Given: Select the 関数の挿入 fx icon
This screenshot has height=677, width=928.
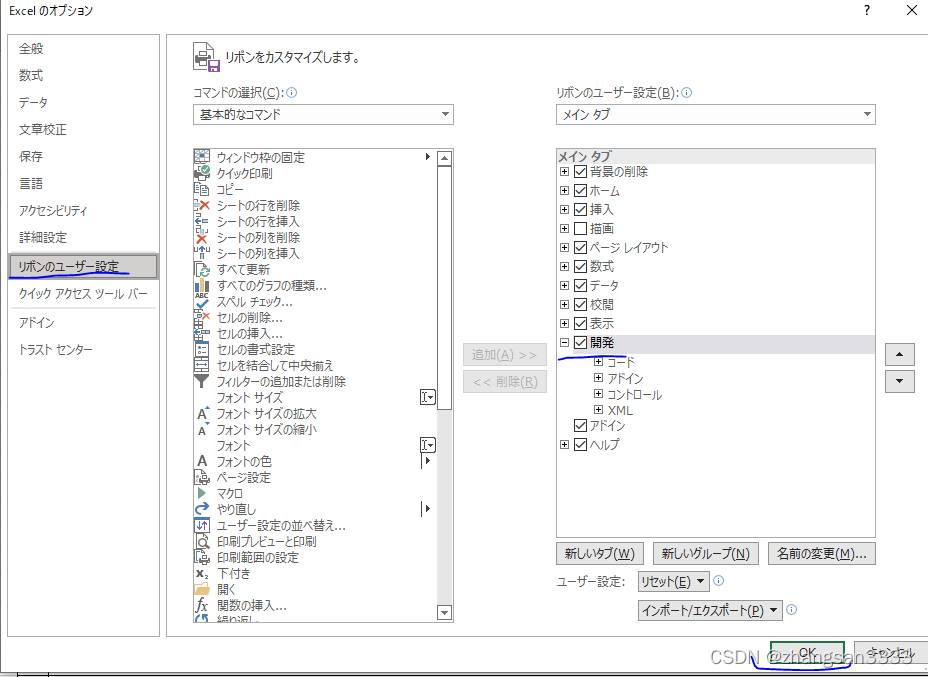Looking at the screenshot, I should [x=202, y=605].
